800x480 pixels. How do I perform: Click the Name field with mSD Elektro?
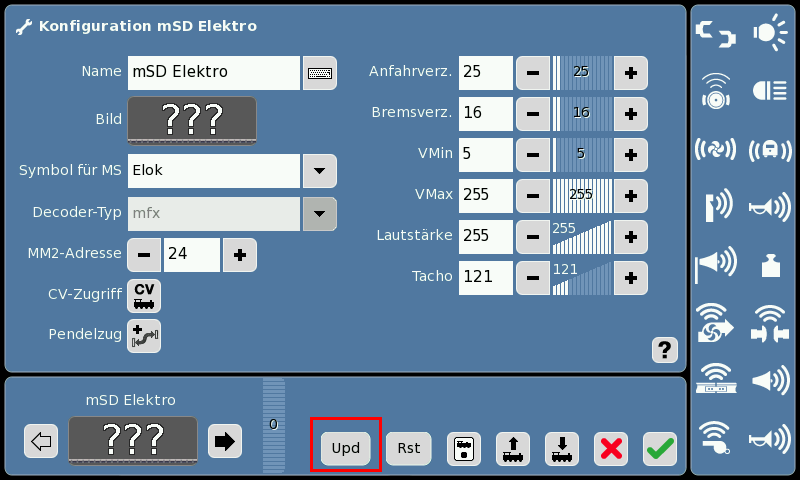[x=214, y=73]
